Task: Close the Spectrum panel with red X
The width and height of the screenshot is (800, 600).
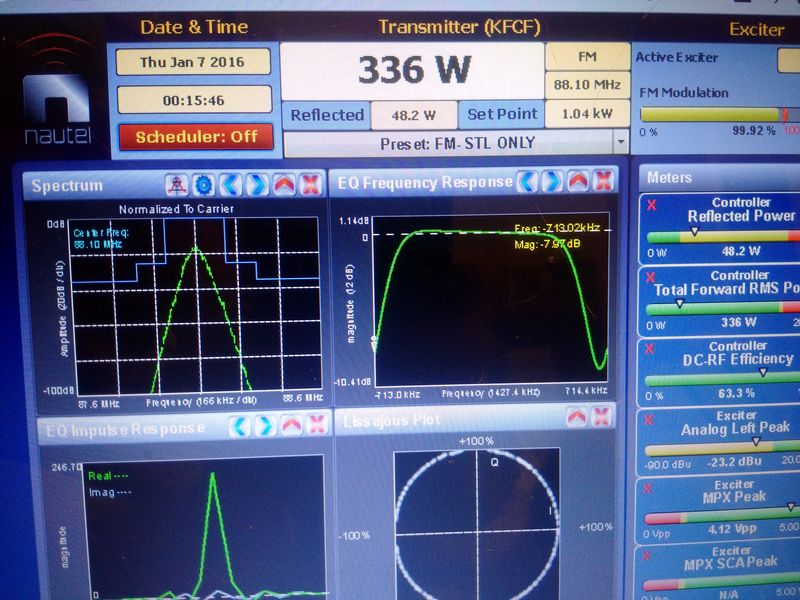Action: coord(310,185)
